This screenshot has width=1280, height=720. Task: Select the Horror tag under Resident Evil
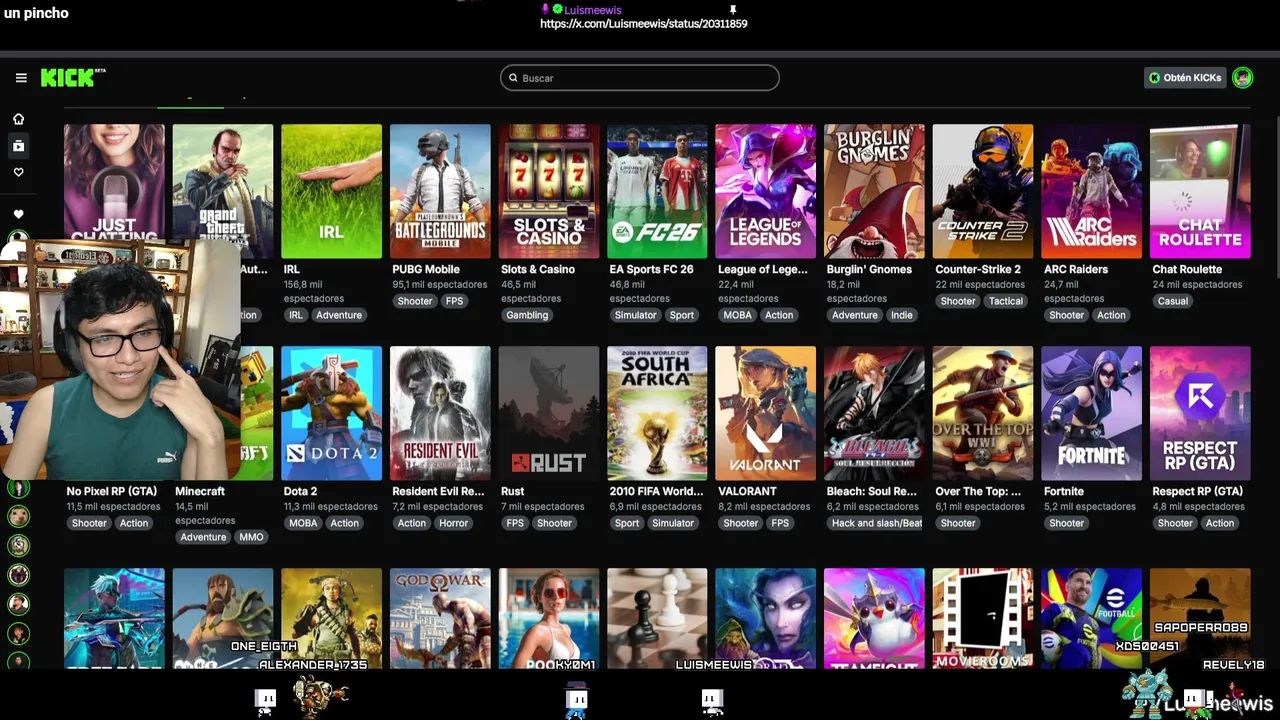click(x=453, y=523)
